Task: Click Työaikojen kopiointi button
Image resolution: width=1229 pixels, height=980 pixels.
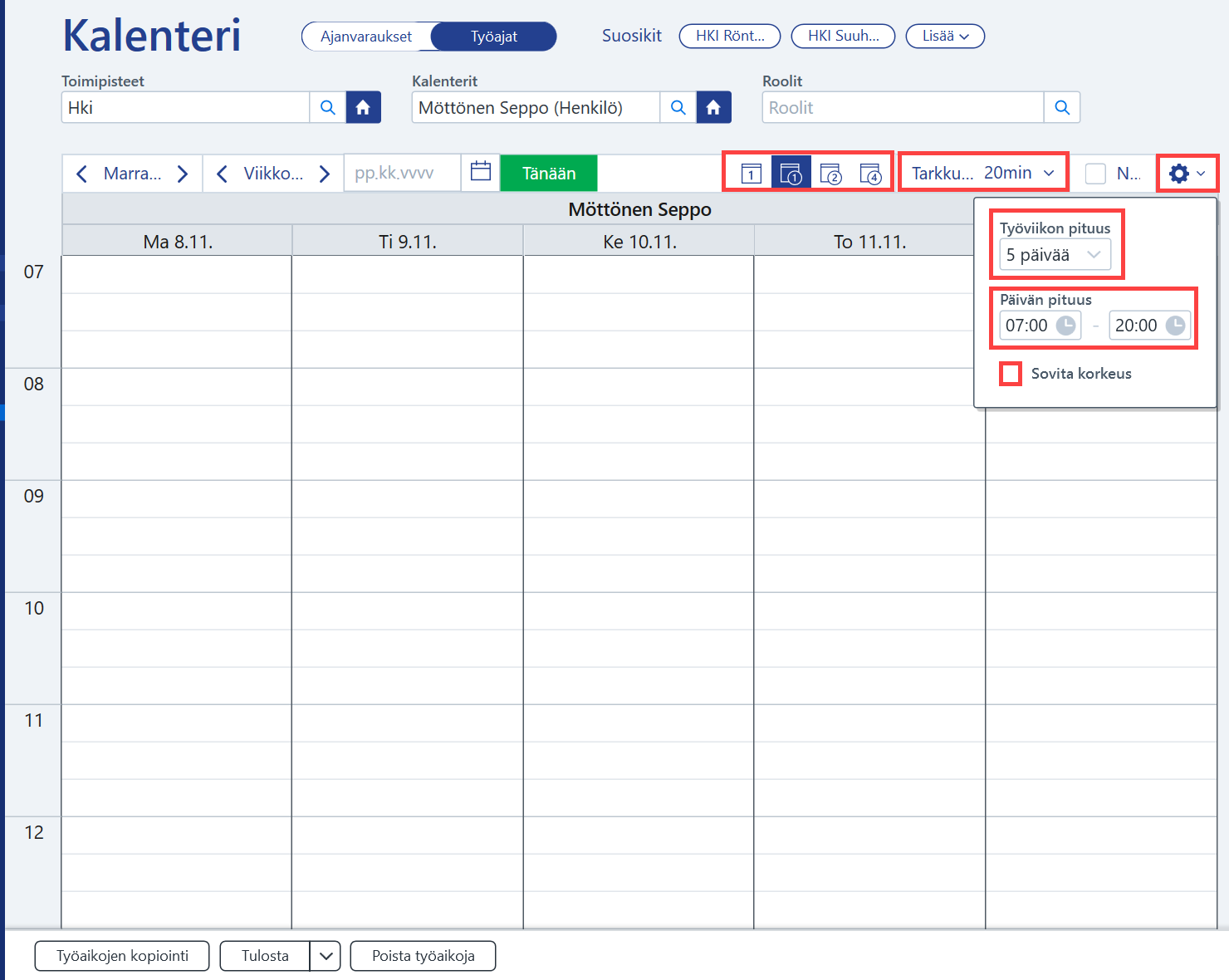Action: tap(122, 956)
